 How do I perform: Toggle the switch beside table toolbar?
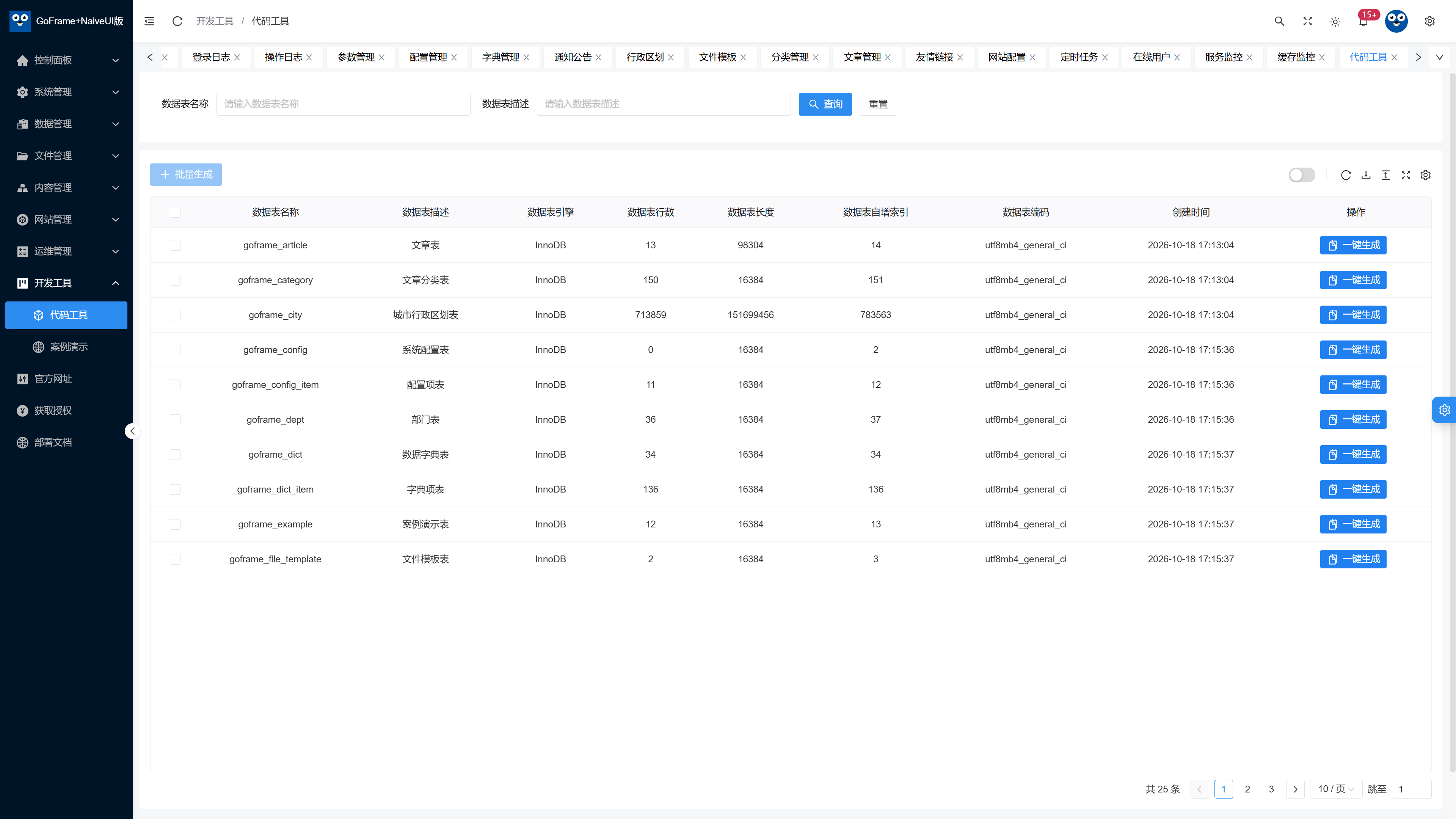(1302, 175)
